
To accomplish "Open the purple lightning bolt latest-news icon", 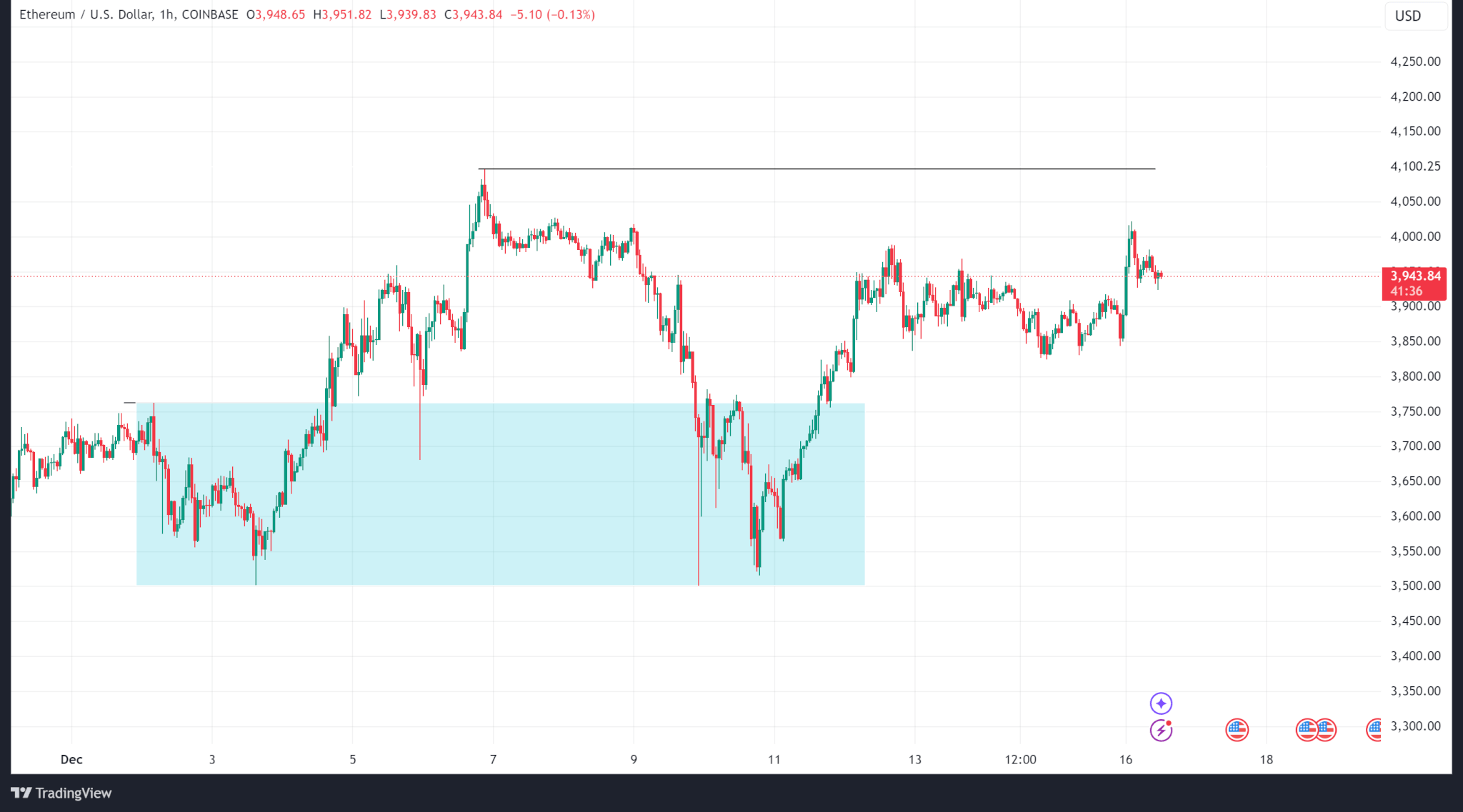I will click(x=1161, y=730).
